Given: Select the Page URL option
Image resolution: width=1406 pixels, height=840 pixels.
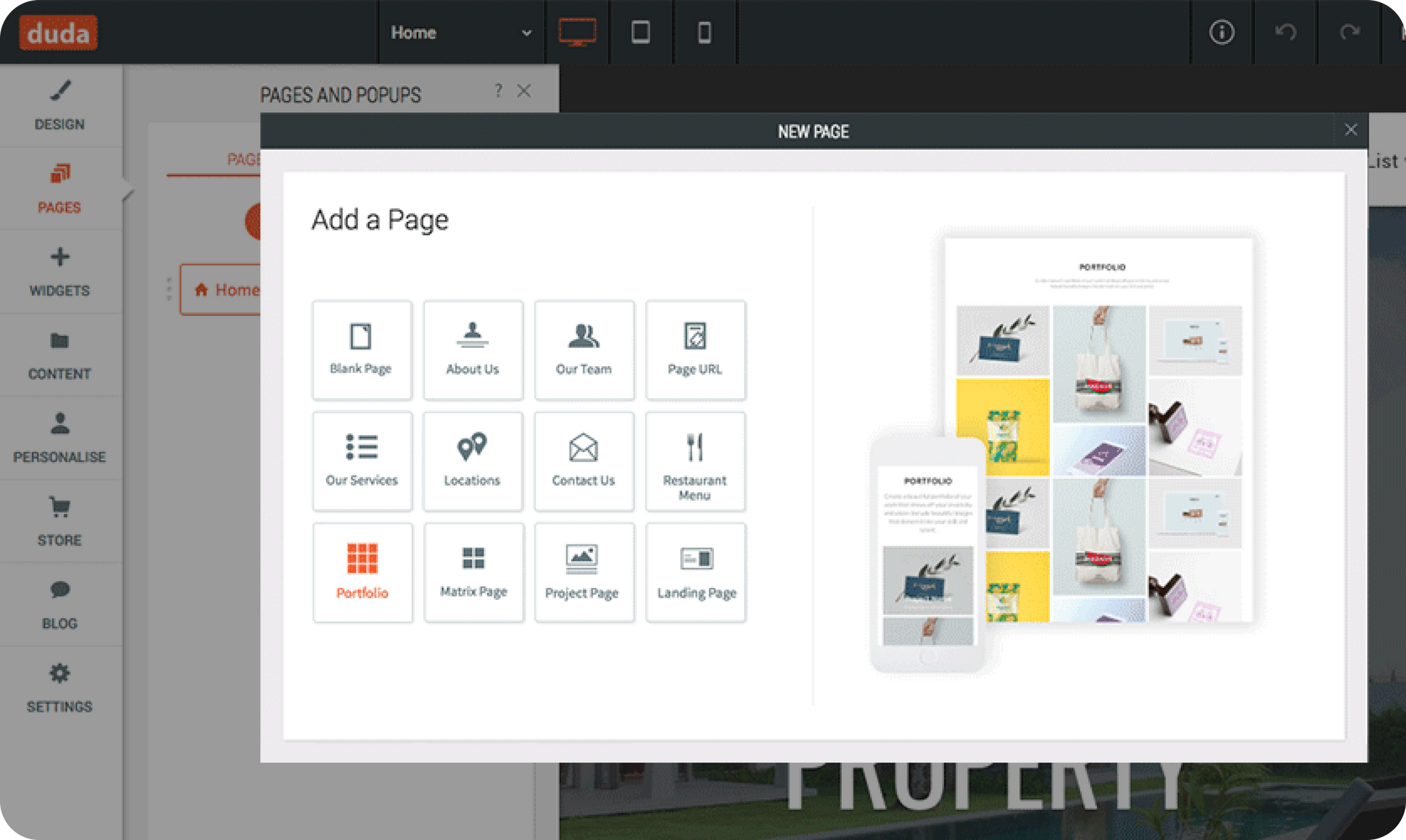Looking at the screenshot, I should (x=696, y=350).
